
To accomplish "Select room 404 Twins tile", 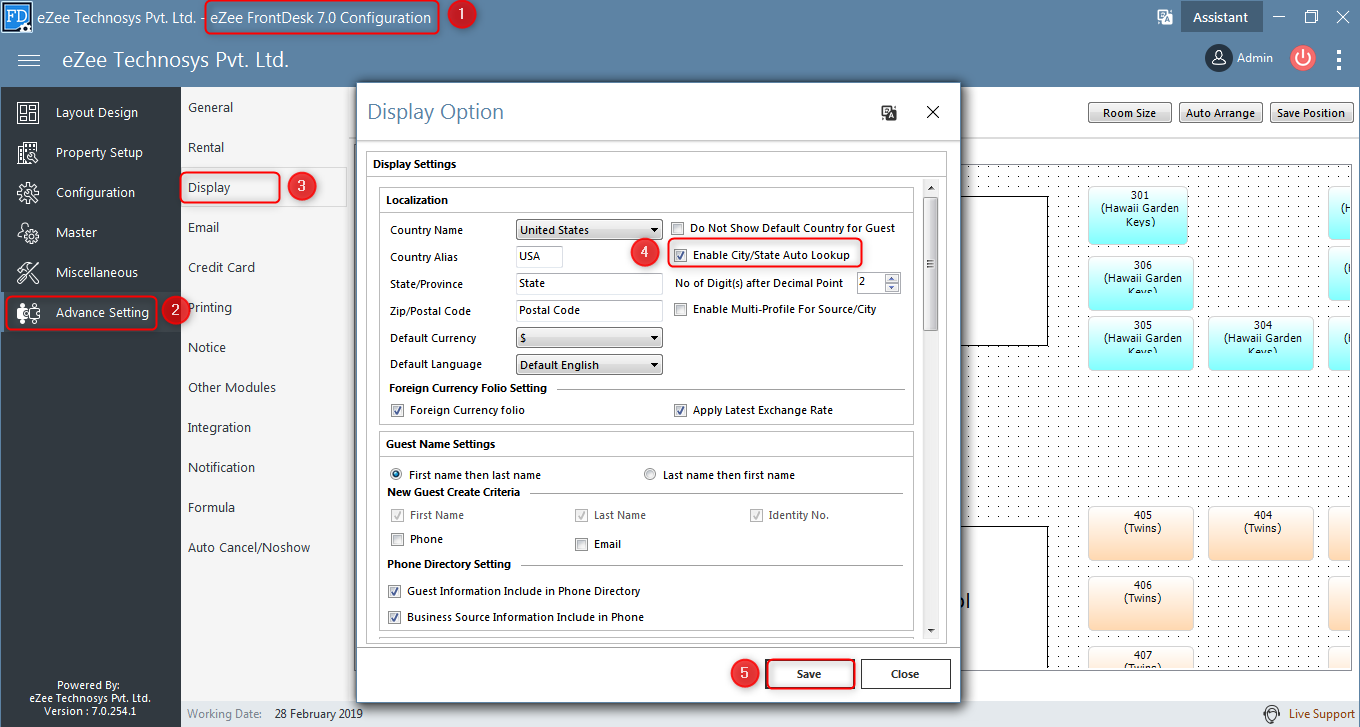I will pos(1262,533).
